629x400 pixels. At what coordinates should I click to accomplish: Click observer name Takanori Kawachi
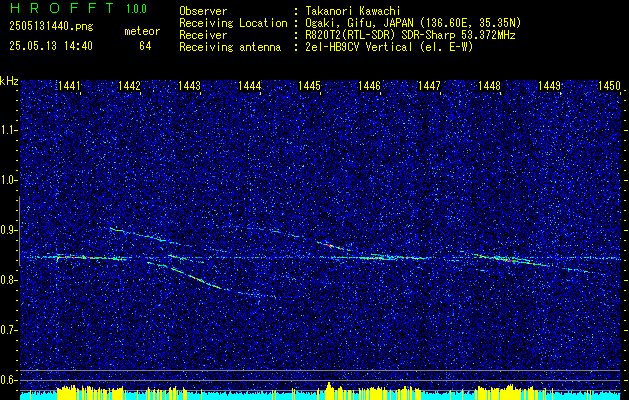pos(353,11)
